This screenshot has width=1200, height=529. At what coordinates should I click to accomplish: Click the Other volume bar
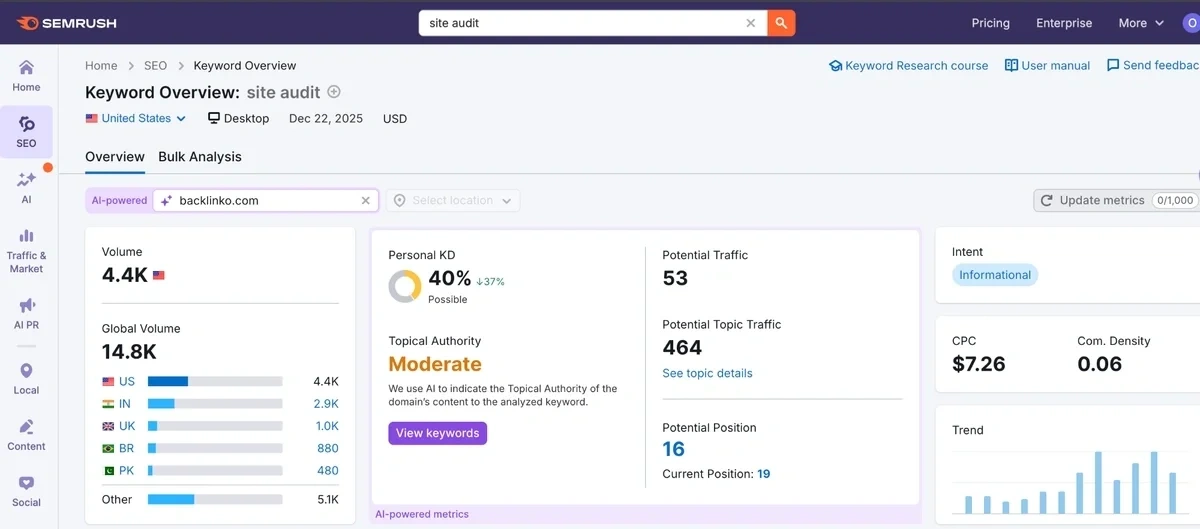[x=215, y=499]
